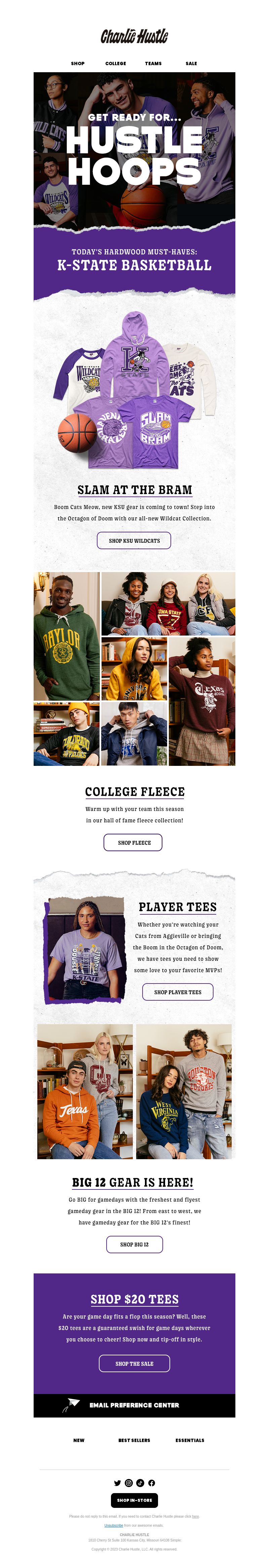269x1568 pixels.
Task: Open the SALE menu item
Action: point(191,63)
